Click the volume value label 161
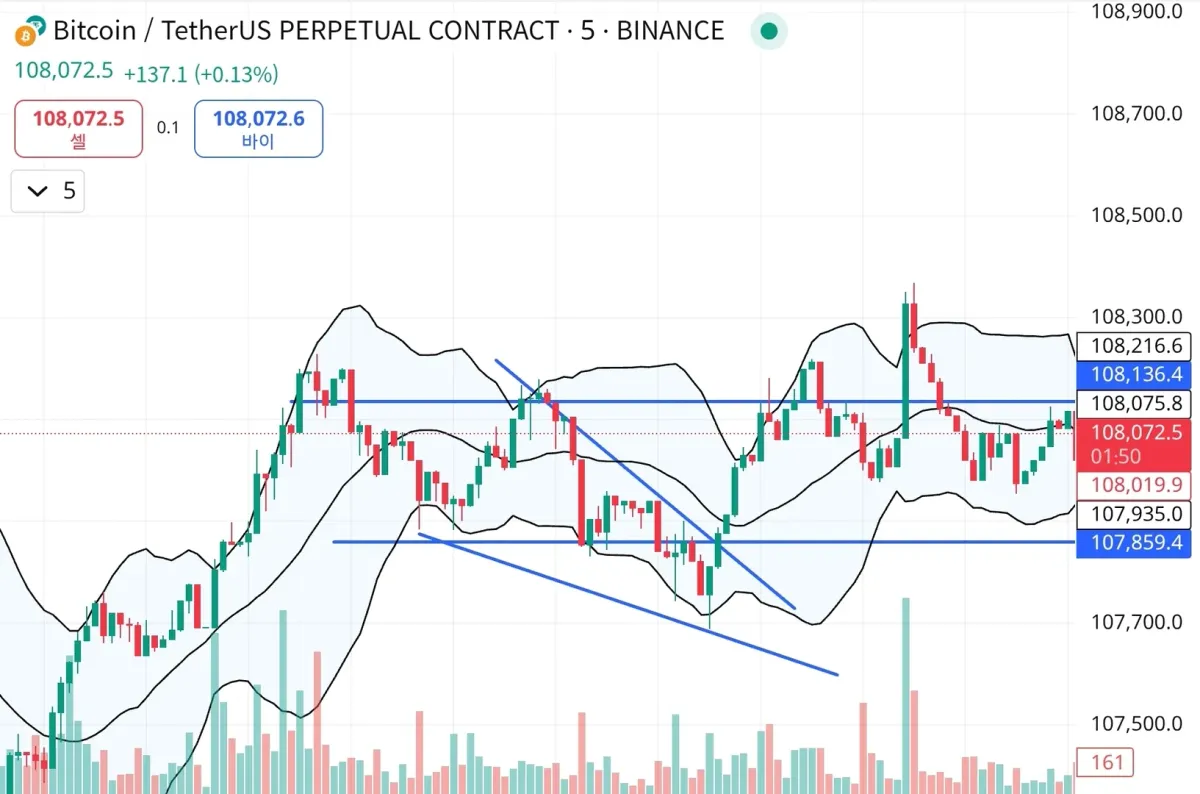This screenshot has width=1200, height=794. pyautogui.click(x=1107, y=763)
